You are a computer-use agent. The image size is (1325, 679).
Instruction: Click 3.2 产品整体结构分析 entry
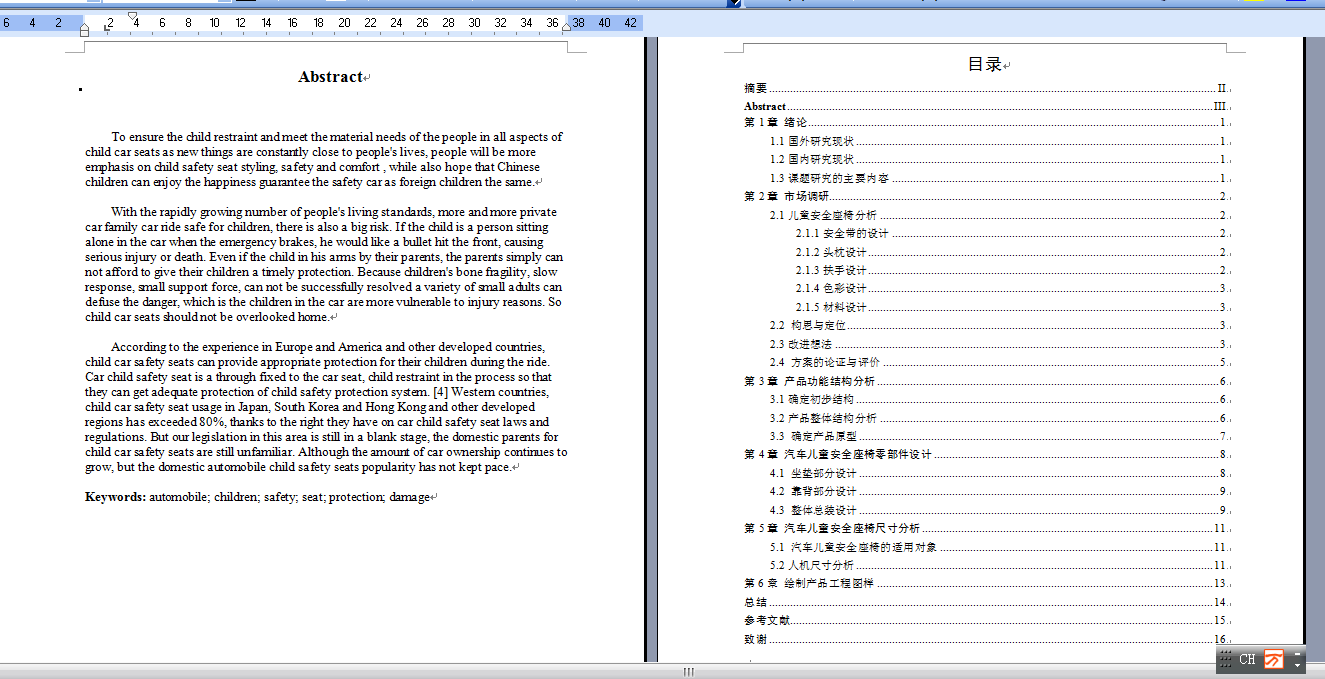pos(1000,418)
